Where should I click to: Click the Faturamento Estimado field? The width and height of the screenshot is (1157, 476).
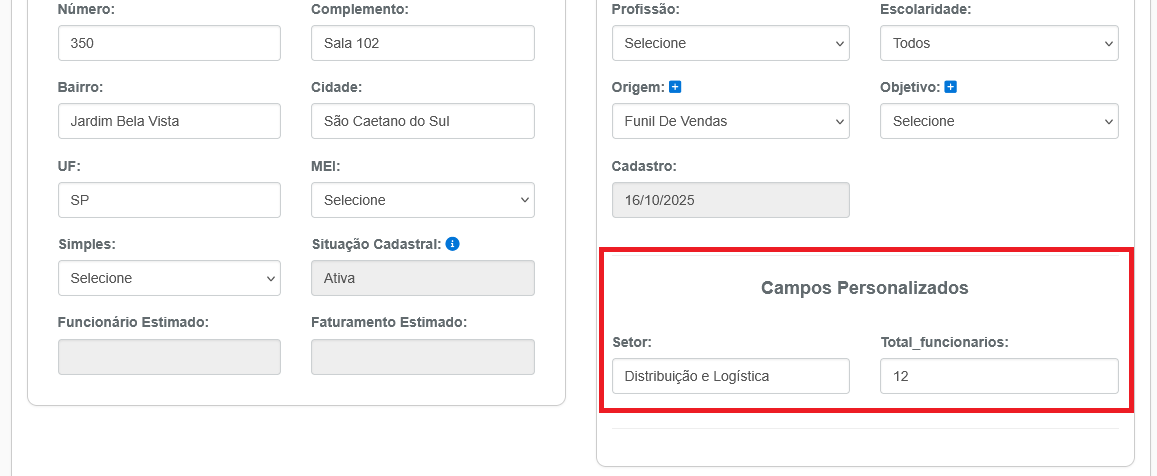[x=422, y=357]
